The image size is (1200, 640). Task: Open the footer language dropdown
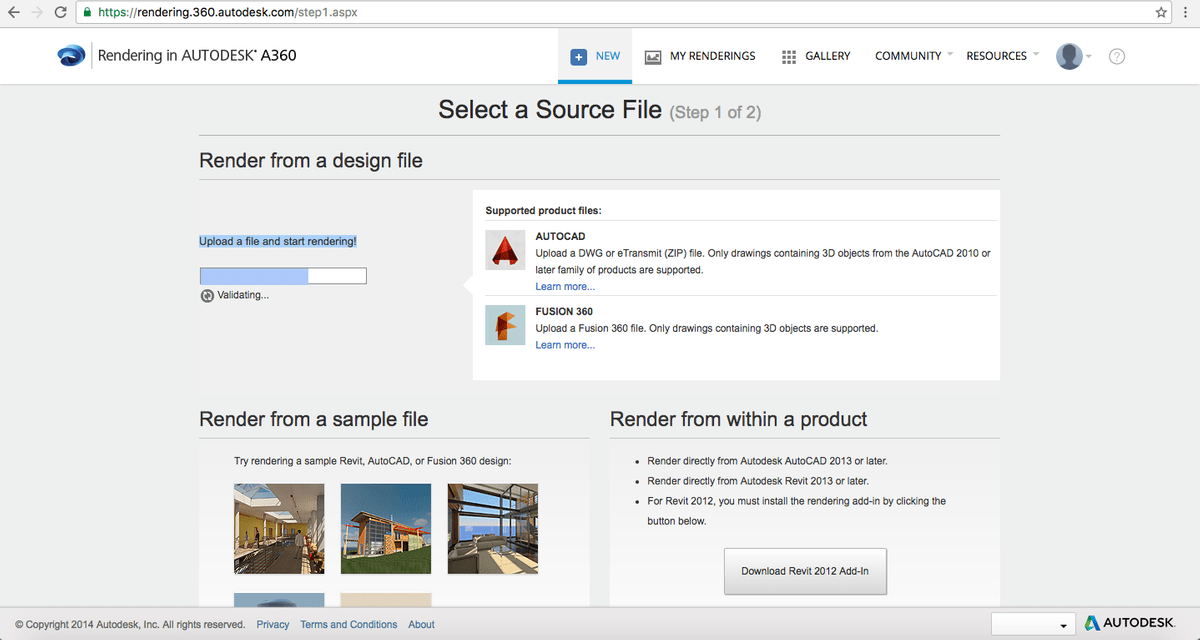(1033, 623)
